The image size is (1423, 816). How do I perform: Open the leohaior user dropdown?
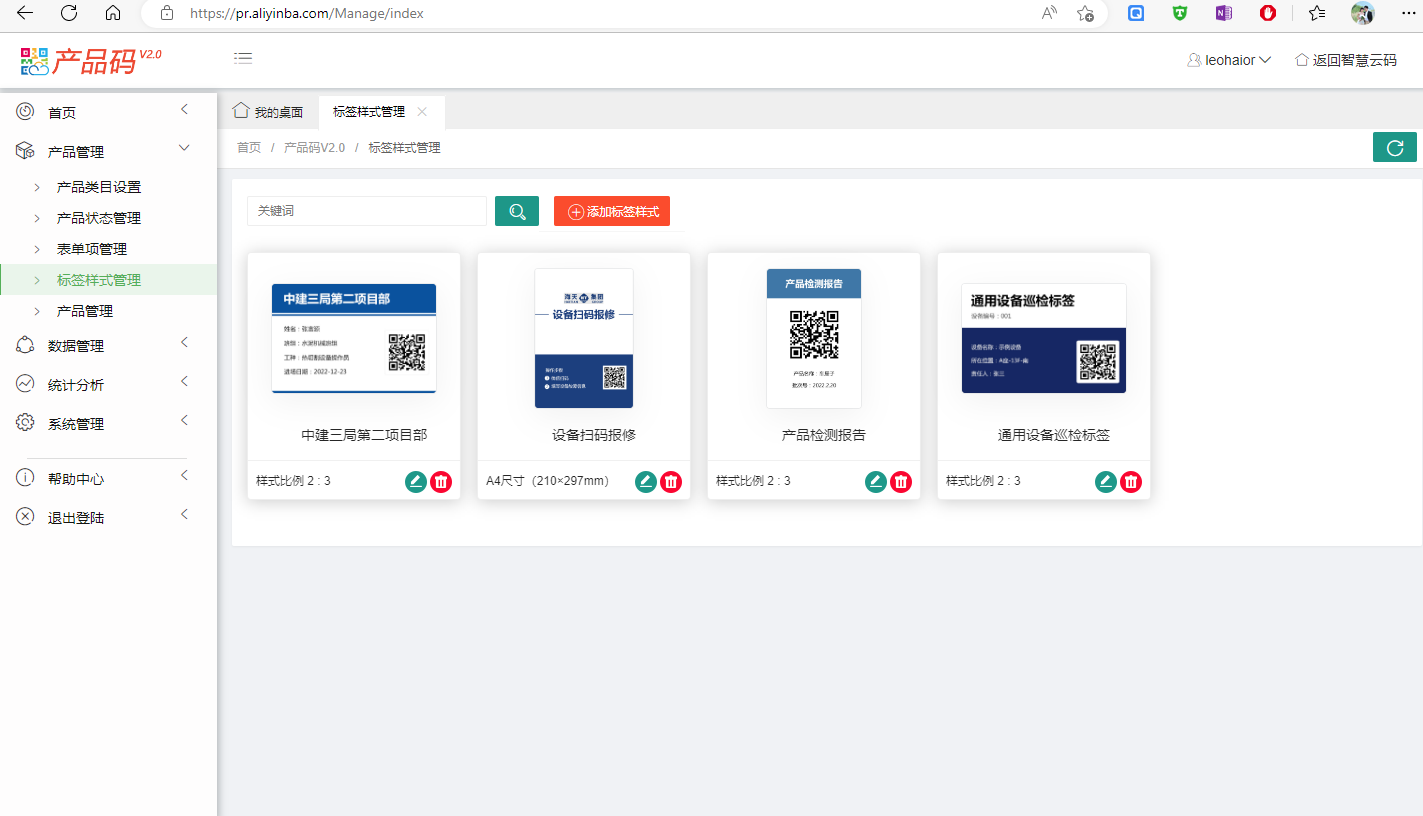click(1229, 60)
